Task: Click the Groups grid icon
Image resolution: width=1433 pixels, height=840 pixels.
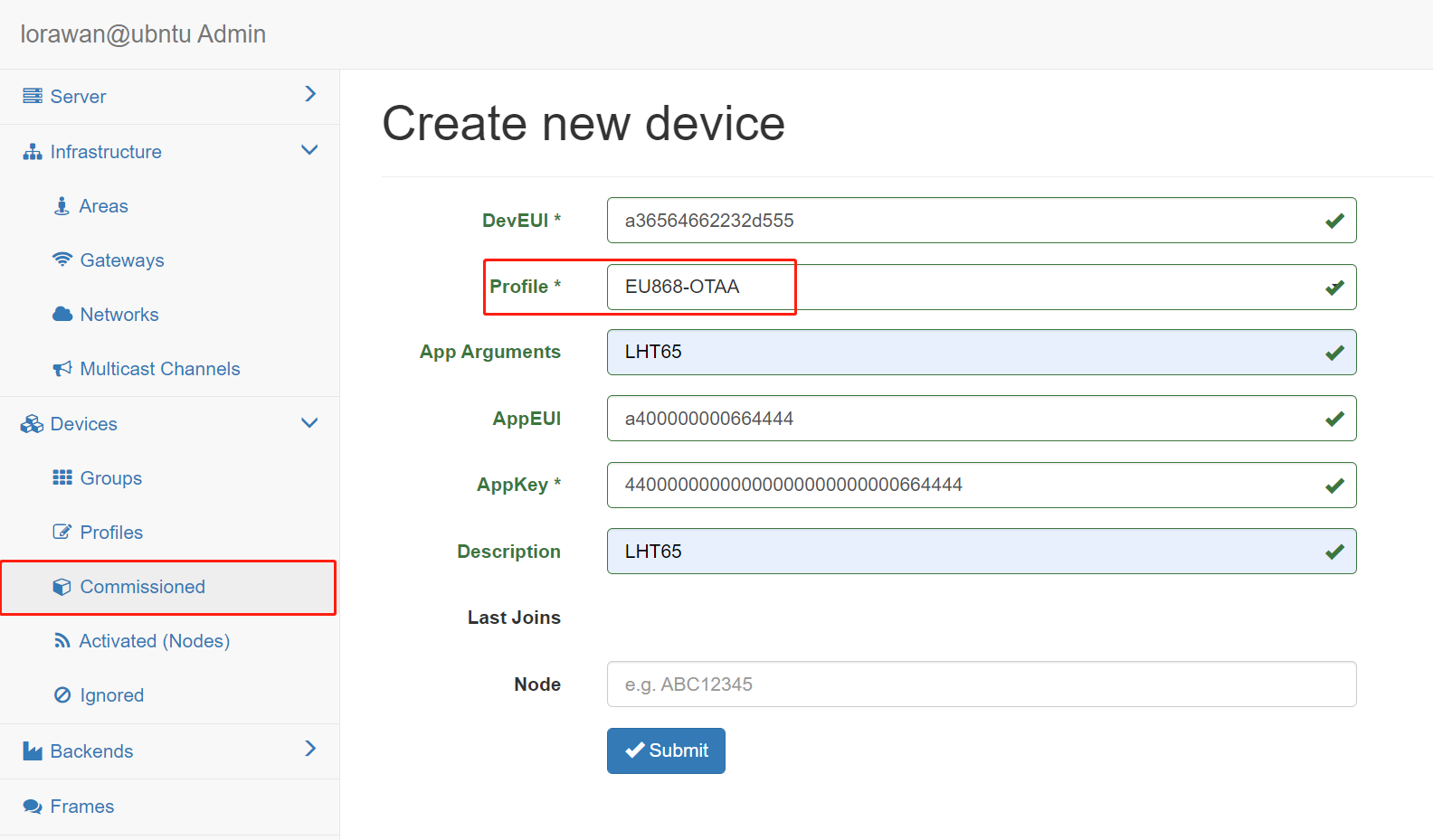Action: tap(62, 477)
